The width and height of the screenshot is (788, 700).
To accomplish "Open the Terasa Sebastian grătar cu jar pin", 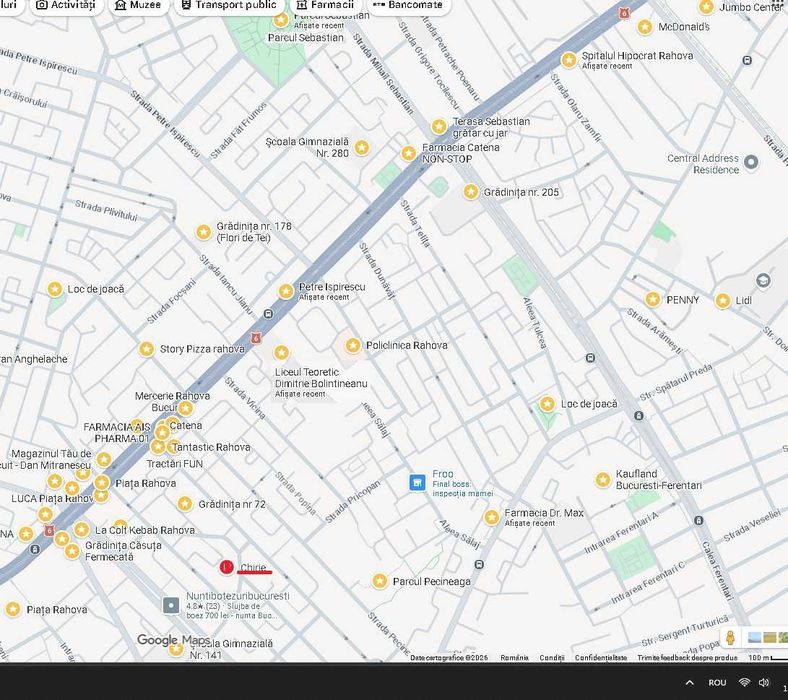I will (439, 127).
